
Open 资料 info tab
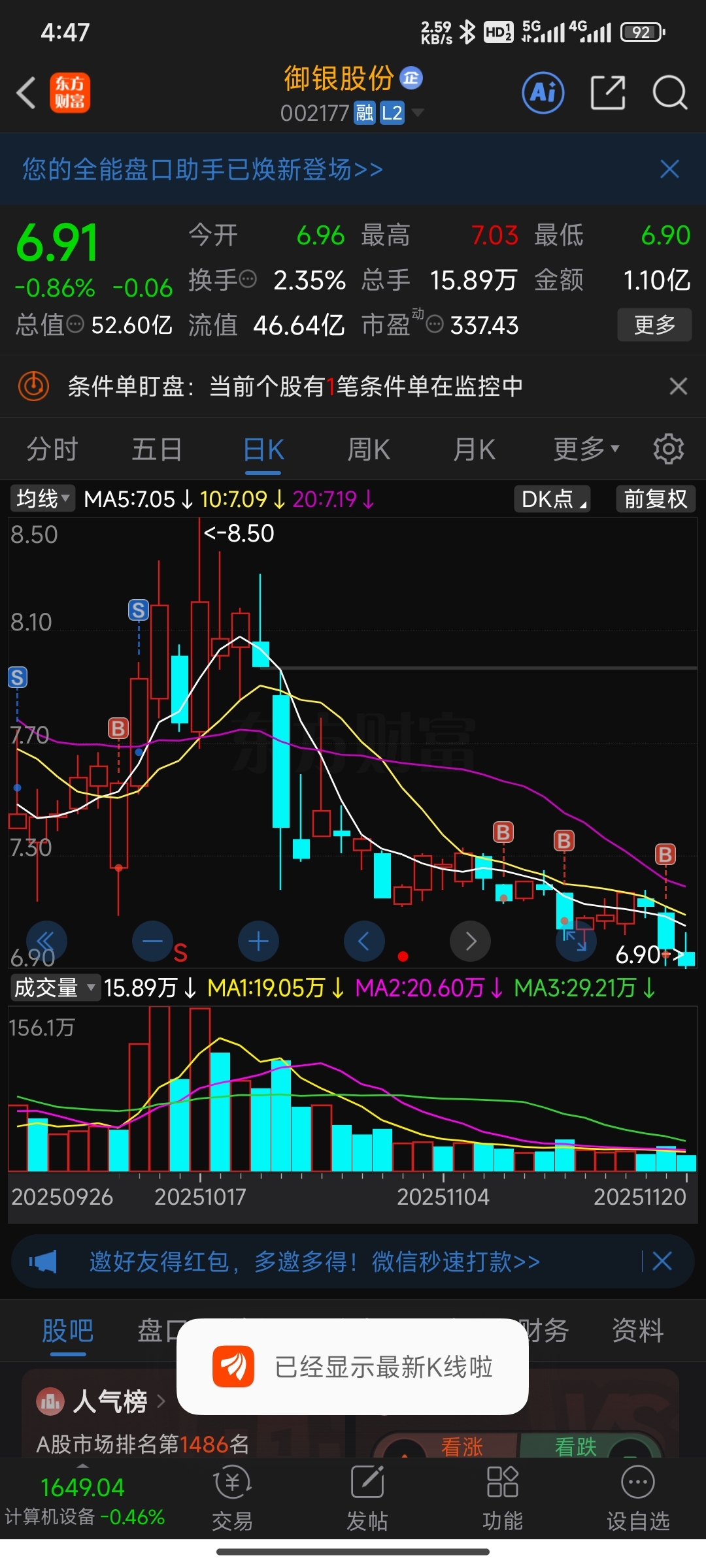[638, 1330]
